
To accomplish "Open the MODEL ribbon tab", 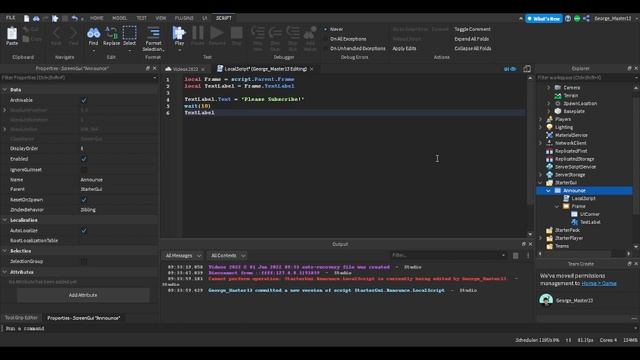I will click(120, 18).
